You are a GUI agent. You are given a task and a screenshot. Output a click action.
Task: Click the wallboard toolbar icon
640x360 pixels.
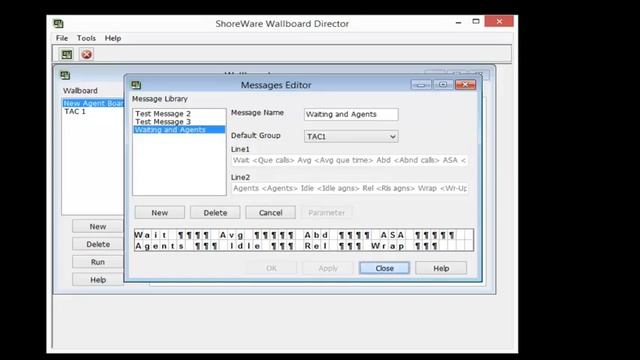67,54
